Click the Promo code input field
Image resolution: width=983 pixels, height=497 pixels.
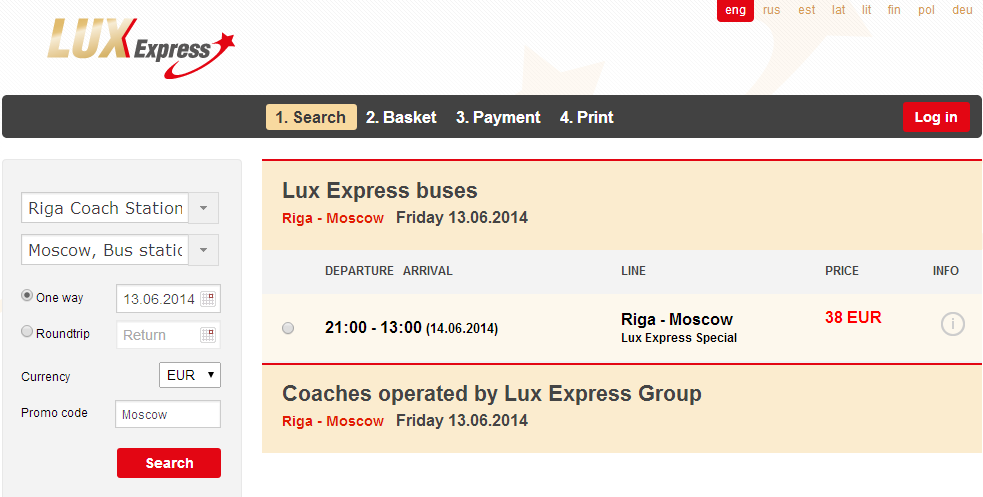[168, 414]
